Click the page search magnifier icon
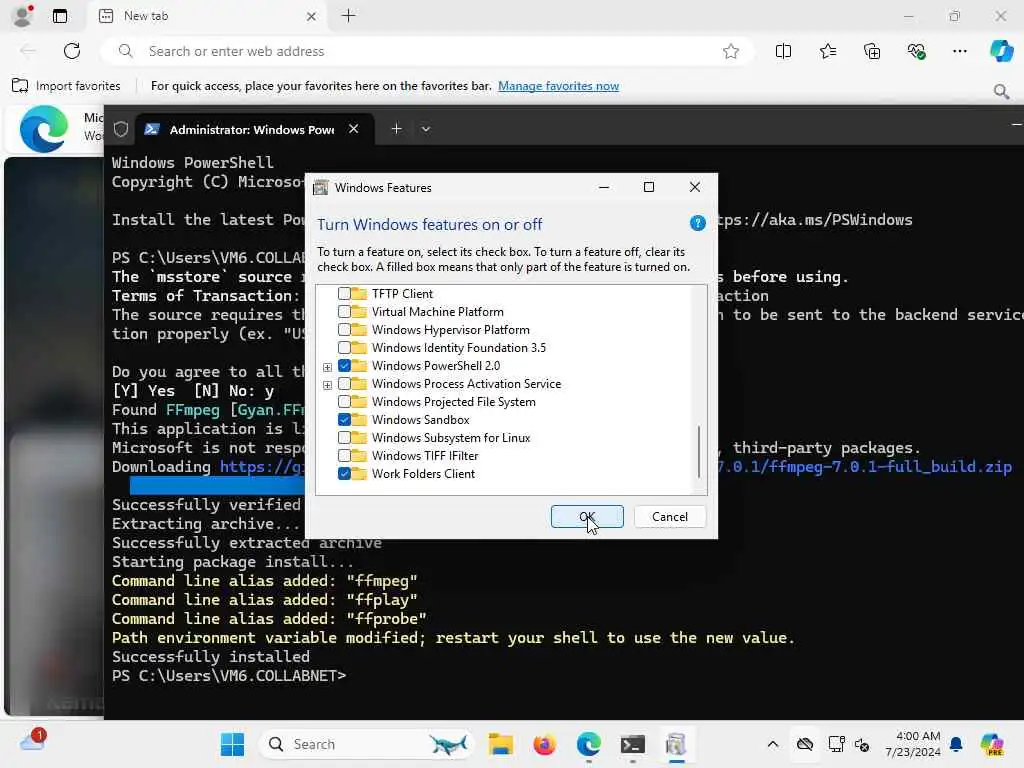The height and width of the screenshot is (768, 1024). pyautogui.click(x=1001, y=91)
